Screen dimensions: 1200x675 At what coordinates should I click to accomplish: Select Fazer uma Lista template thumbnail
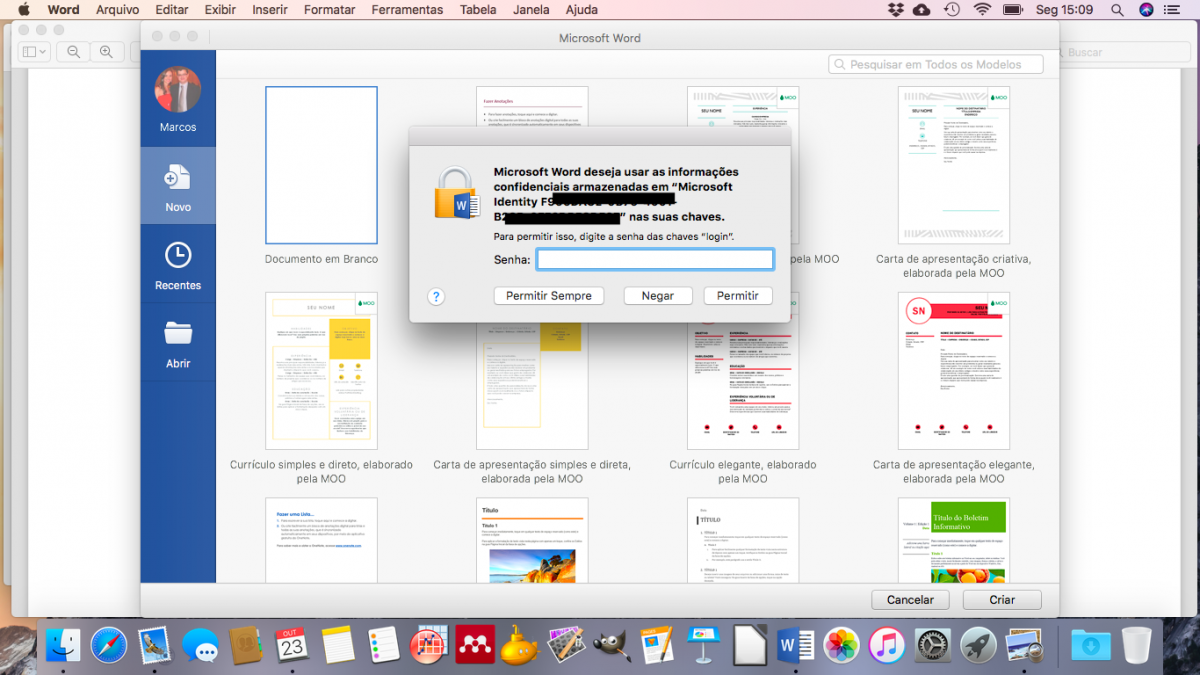click(x=321, y=540)
